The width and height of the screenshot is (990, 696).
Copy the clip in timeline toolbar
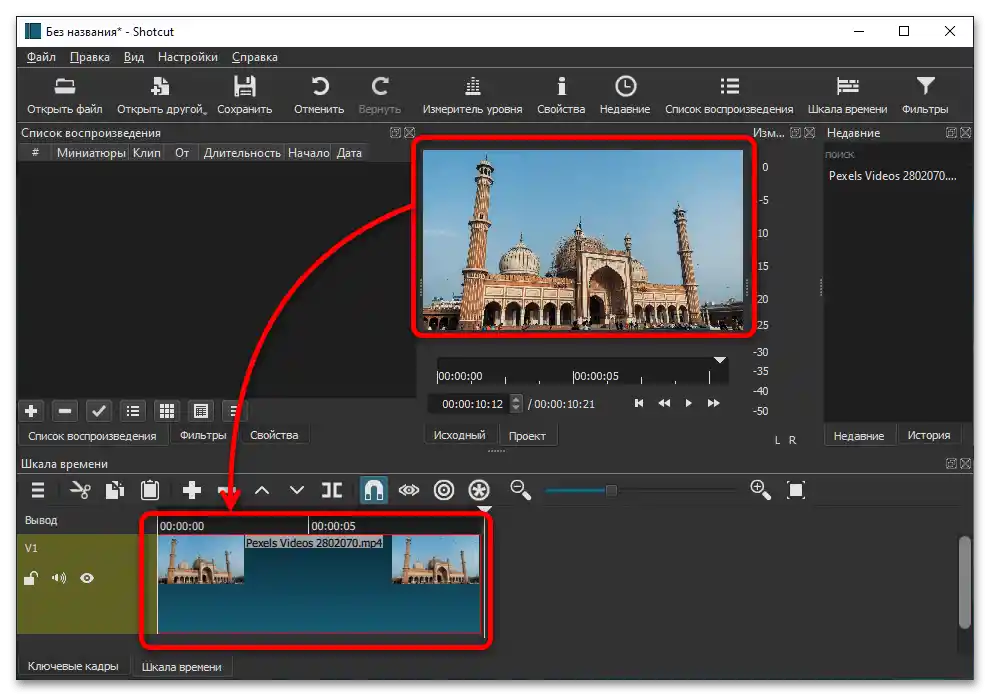114,490
